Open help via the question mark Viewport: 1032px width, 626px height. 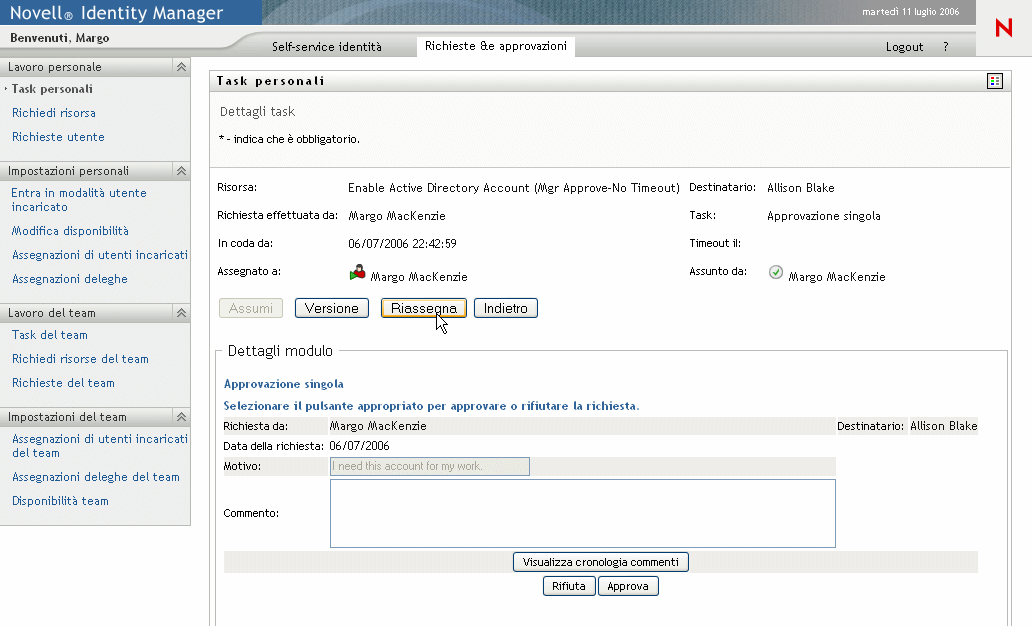click(946, 47)
